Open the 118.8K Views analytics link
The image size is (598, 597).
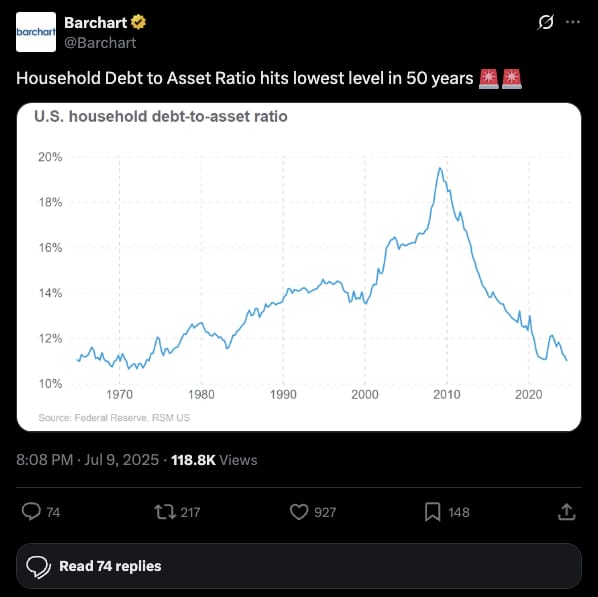coord(214,460)
